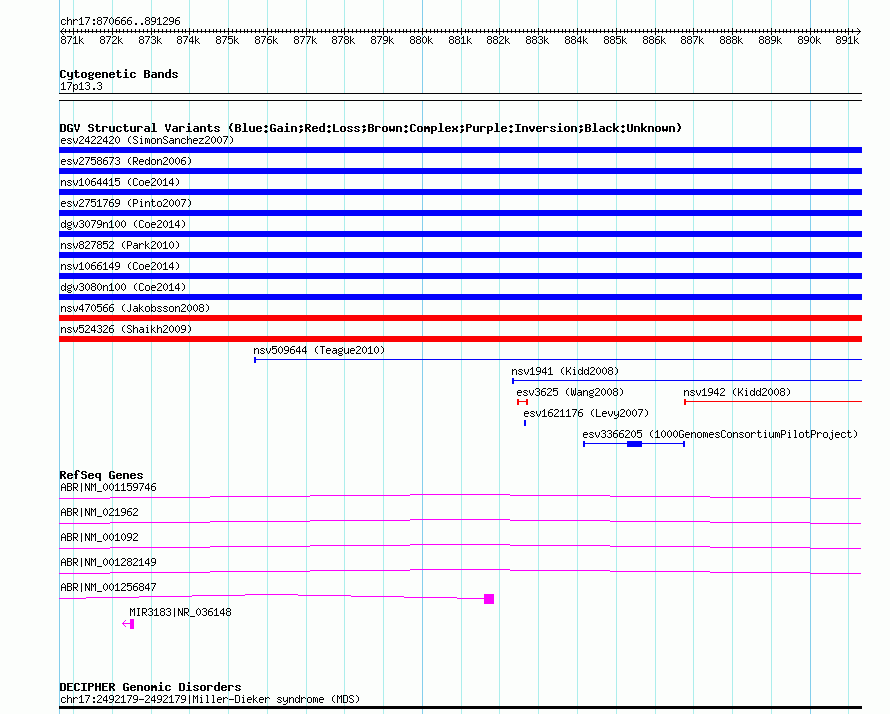The height and width of the screenshot is (714, 890).
Task: Click the red nsv470566 loss variant bar
Action: coord(460,318)
